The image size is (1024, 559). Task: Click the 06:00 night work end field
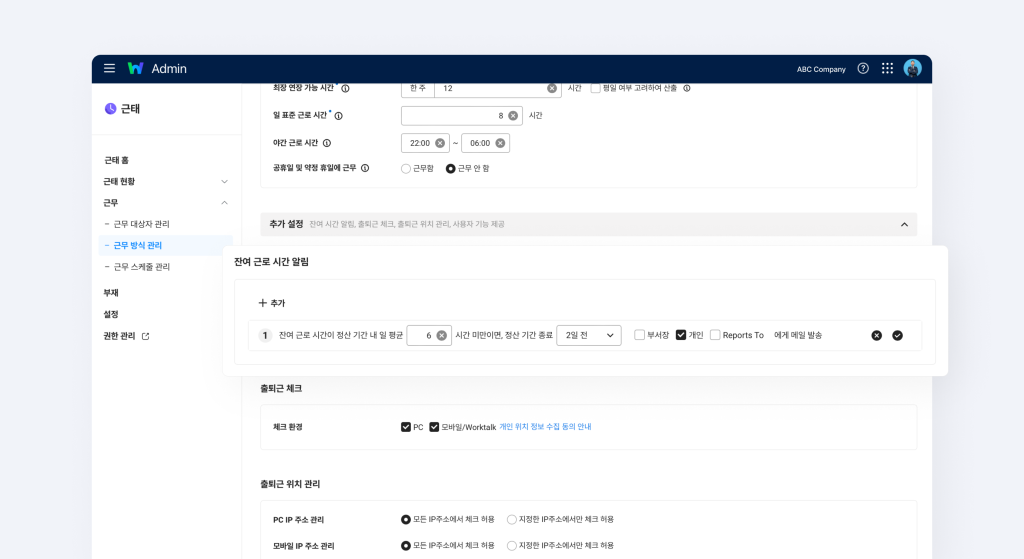coord(485,143)
